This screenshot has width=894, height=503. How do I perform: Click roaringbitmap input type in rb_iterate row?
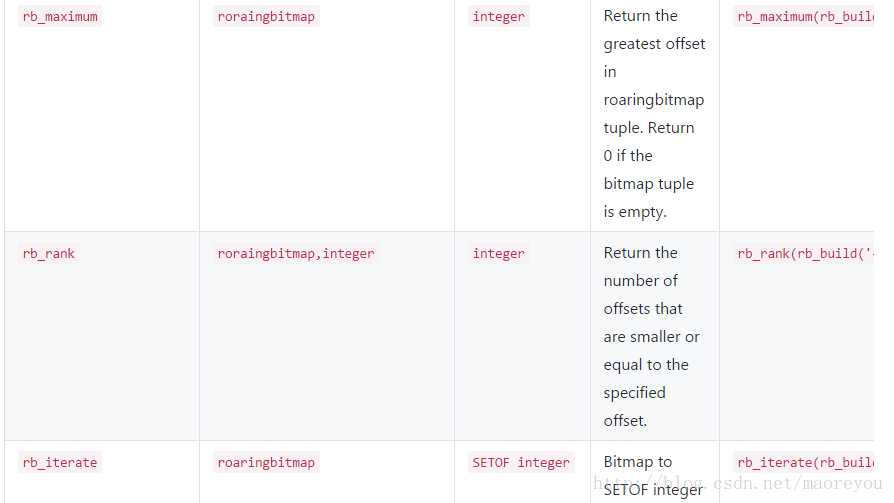[x=266, y=463]
